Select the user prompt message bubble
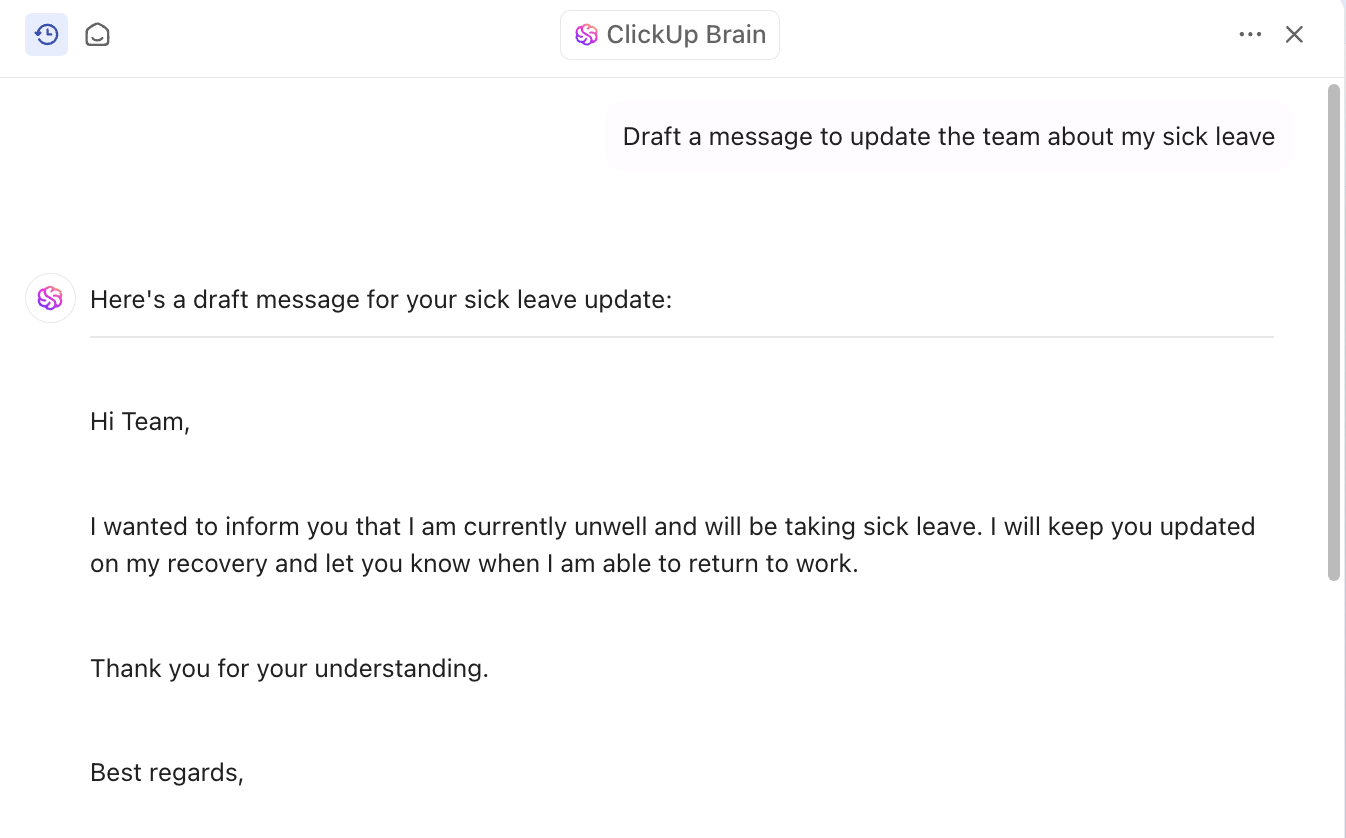1346x838 pixels. 948,136
